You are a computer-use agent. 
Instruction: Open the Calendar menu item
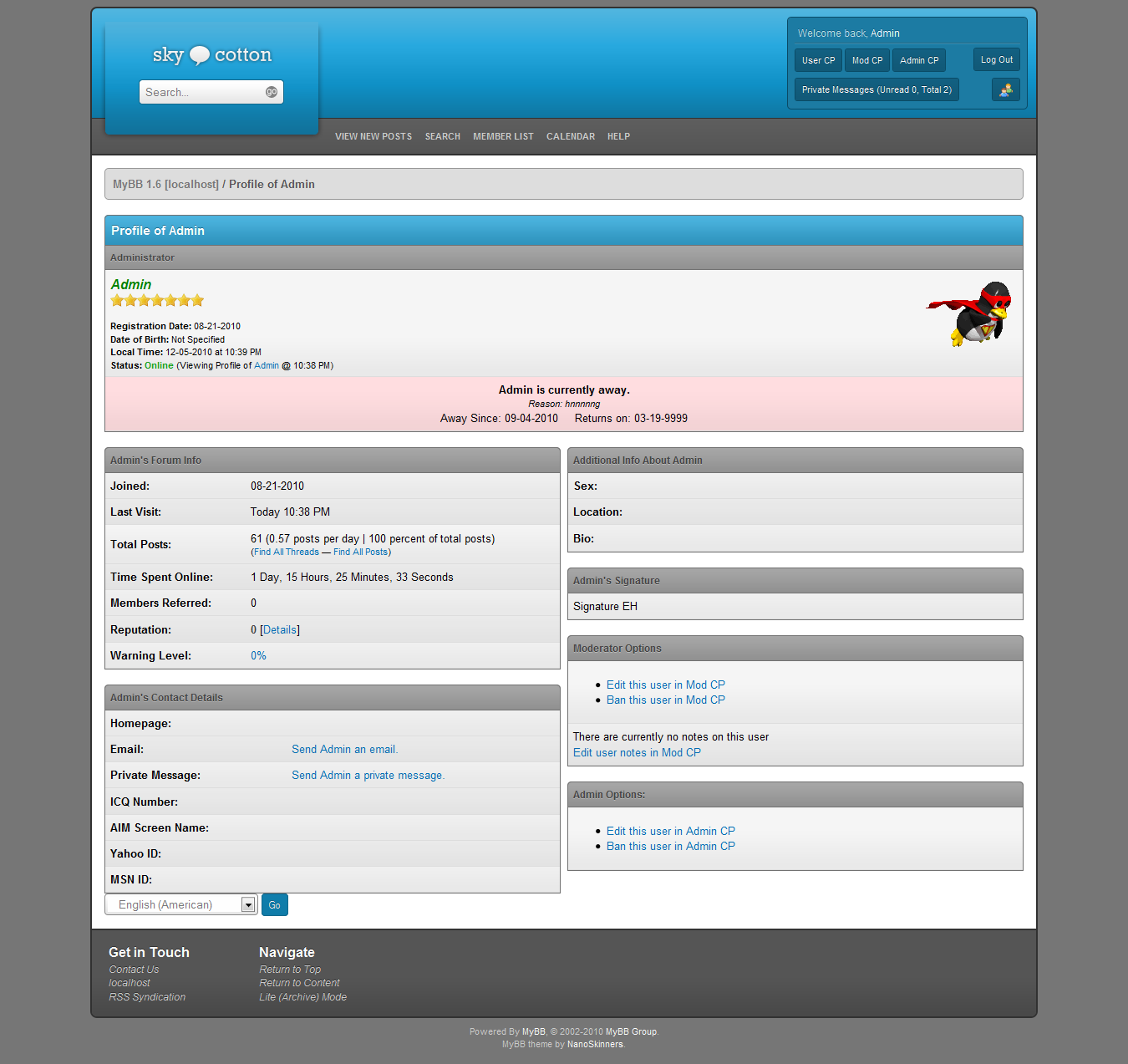coord(571,136)
